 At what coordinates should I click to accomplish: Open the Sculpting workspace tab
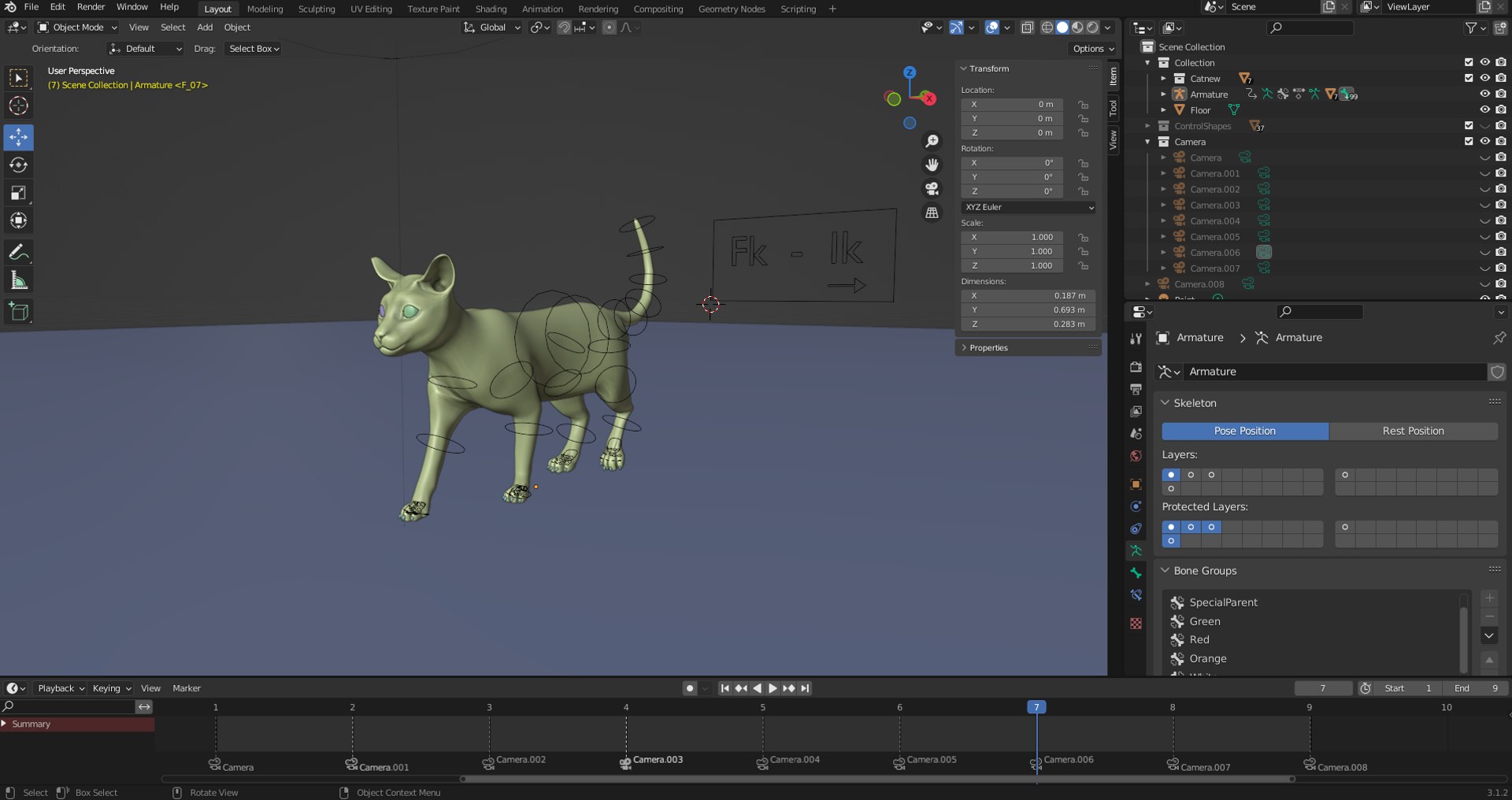[x=317, y=9]
